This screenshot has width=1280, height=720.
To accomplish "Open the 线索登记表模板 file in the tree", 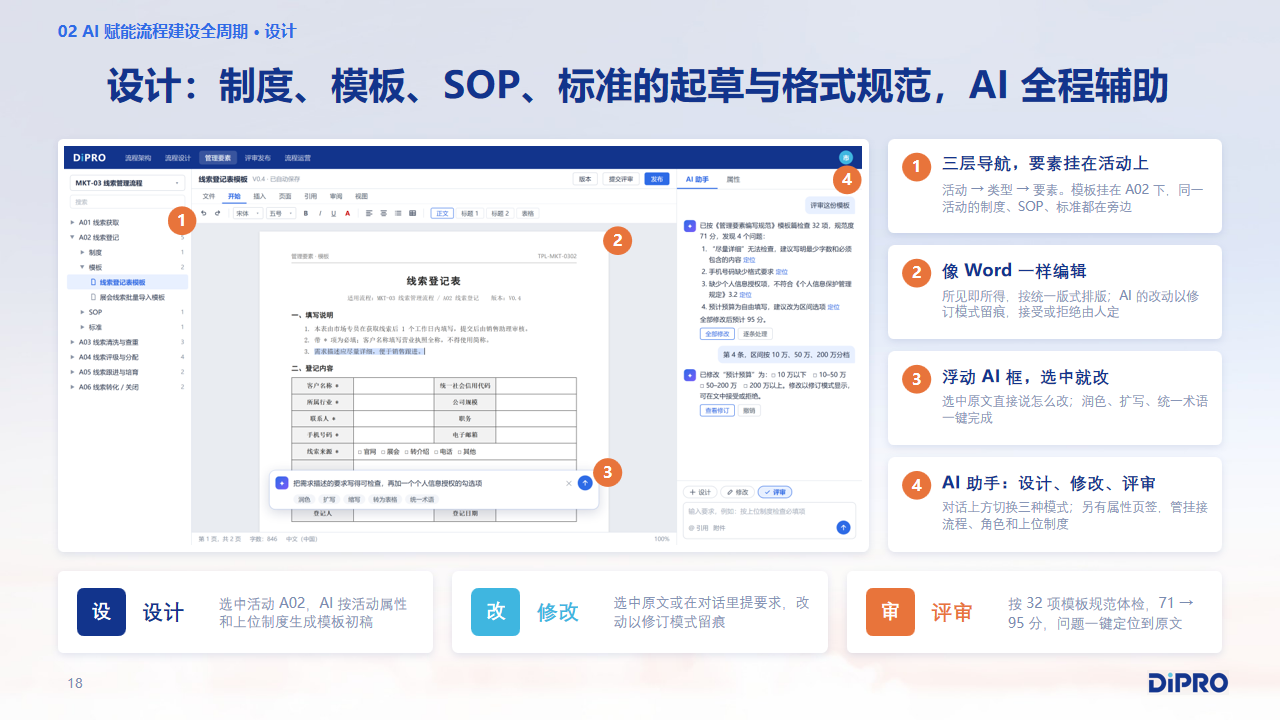I will coord(128,282).
